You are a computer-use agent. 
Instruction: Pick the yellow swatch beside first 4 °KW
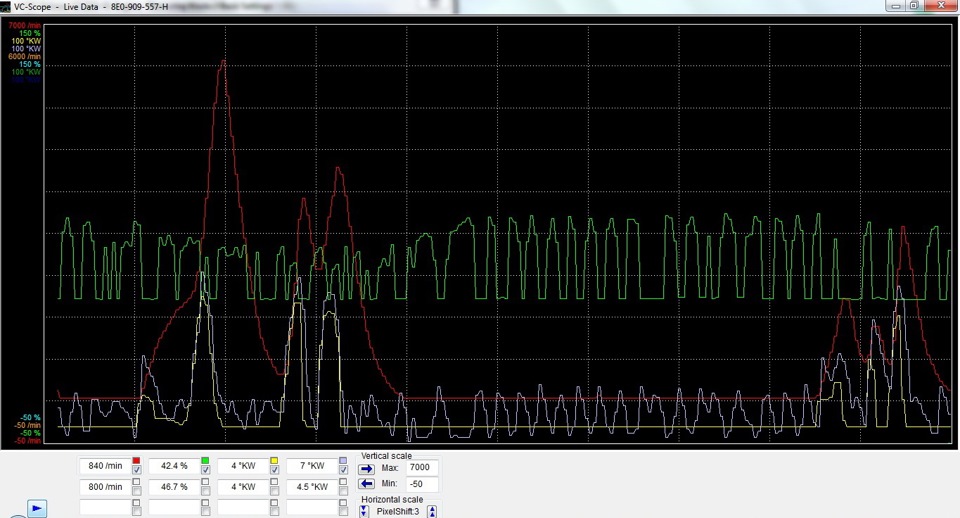coord(274,460)
